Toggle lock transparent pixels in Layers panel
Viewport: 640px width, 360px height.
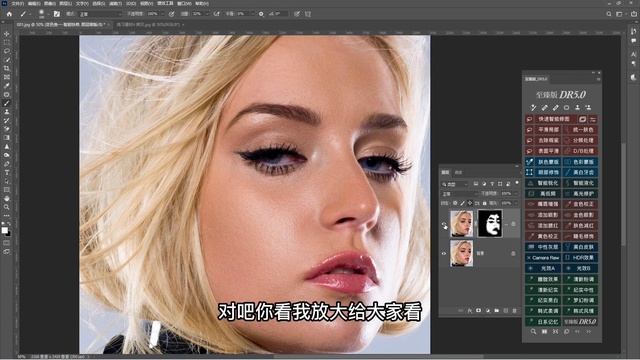(455, 203)
